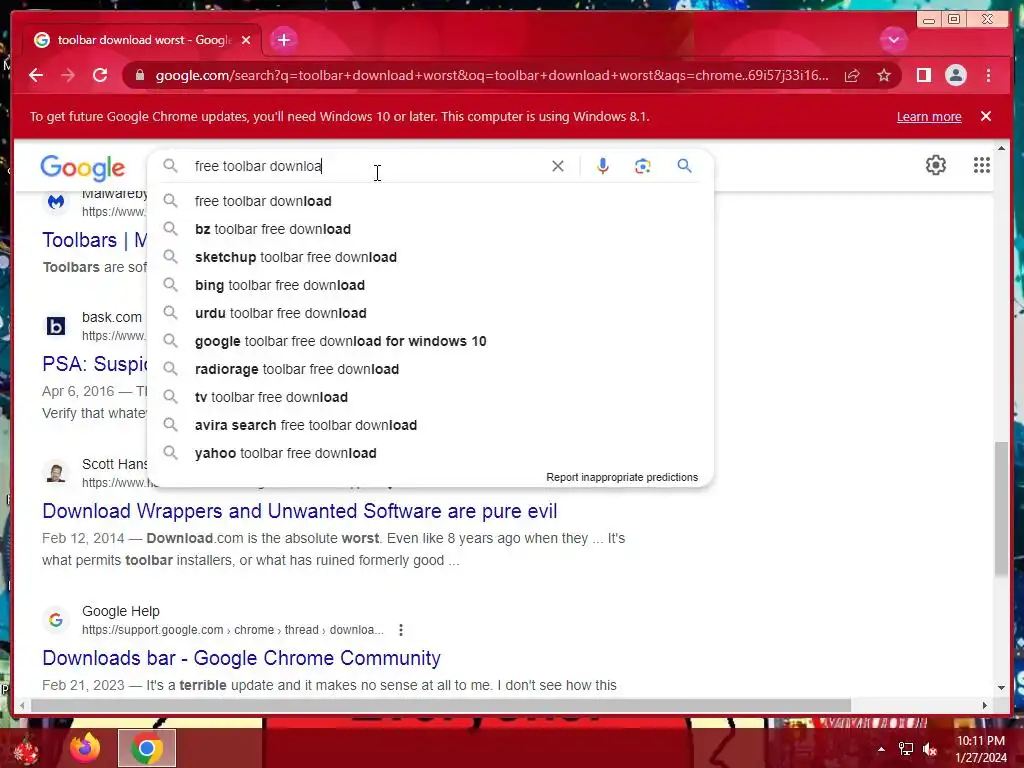The image size is (1024, 768).
Task: Click the address bar URL
Action: [492, 75]
